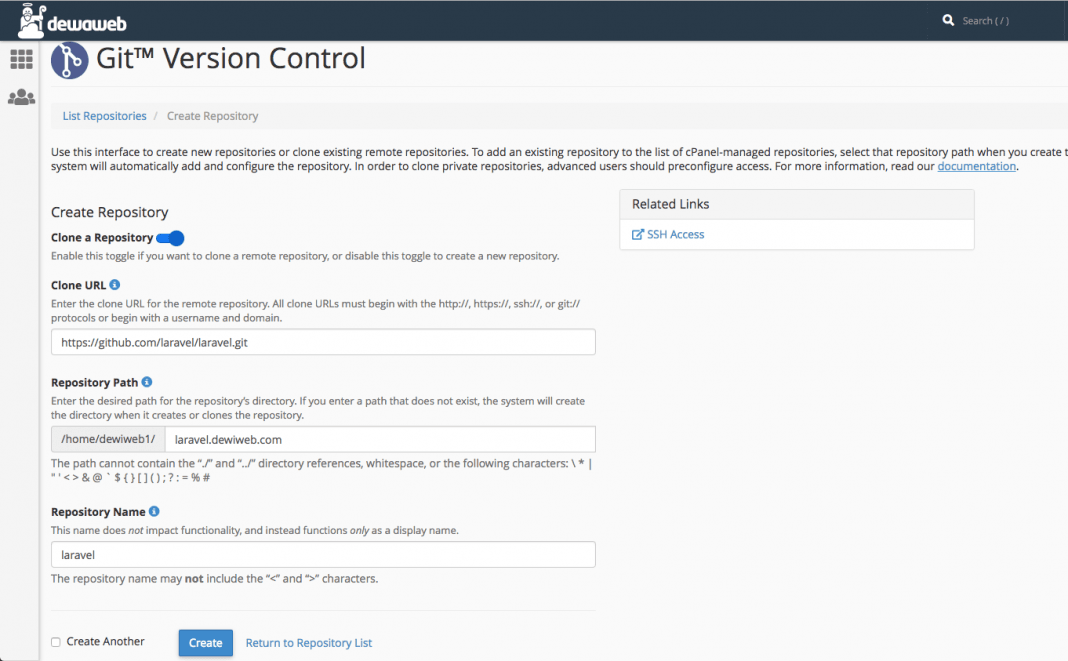Go to List Repositories breadcrumb
The image size is (1068, 661).
click(x=104, y=116)
